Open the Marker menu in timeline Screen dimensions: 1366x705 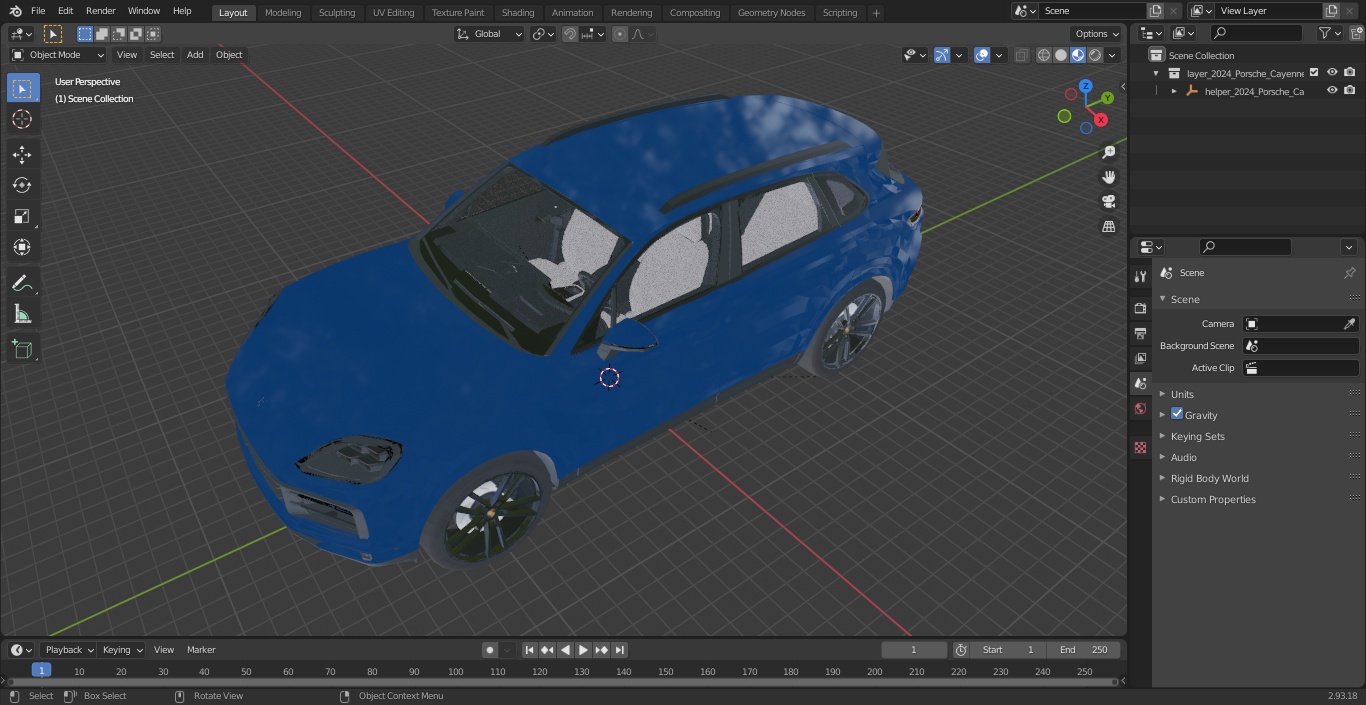(x=201, y=650)
